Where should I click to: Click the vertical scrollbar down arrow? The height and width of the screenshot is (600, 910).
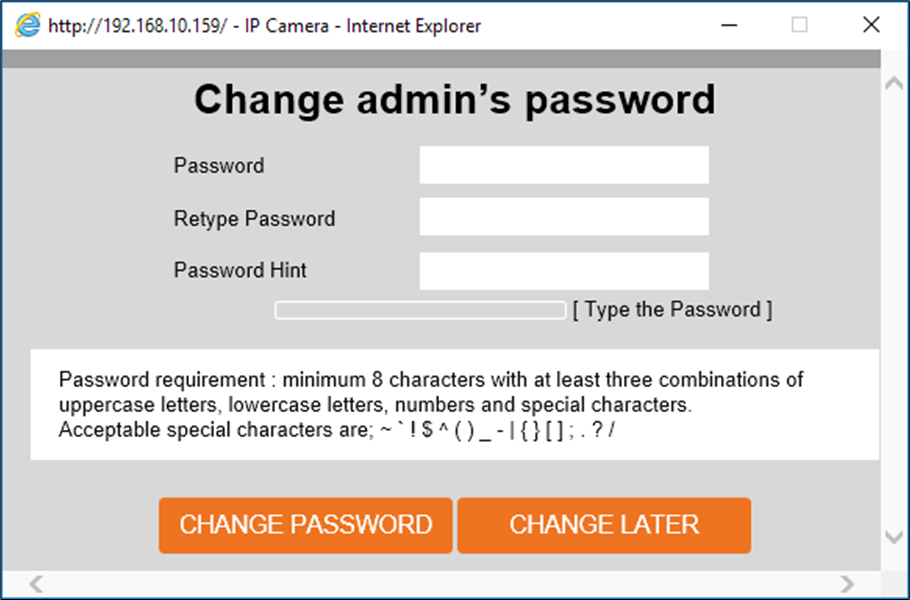[x=894, y=537]
